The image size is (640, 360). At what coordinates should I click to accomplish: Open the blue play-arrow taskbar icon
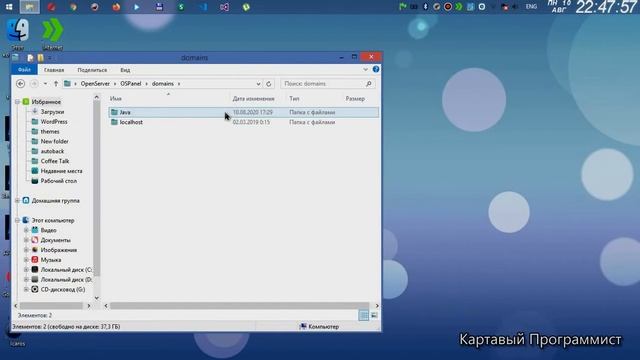[137, 7]
